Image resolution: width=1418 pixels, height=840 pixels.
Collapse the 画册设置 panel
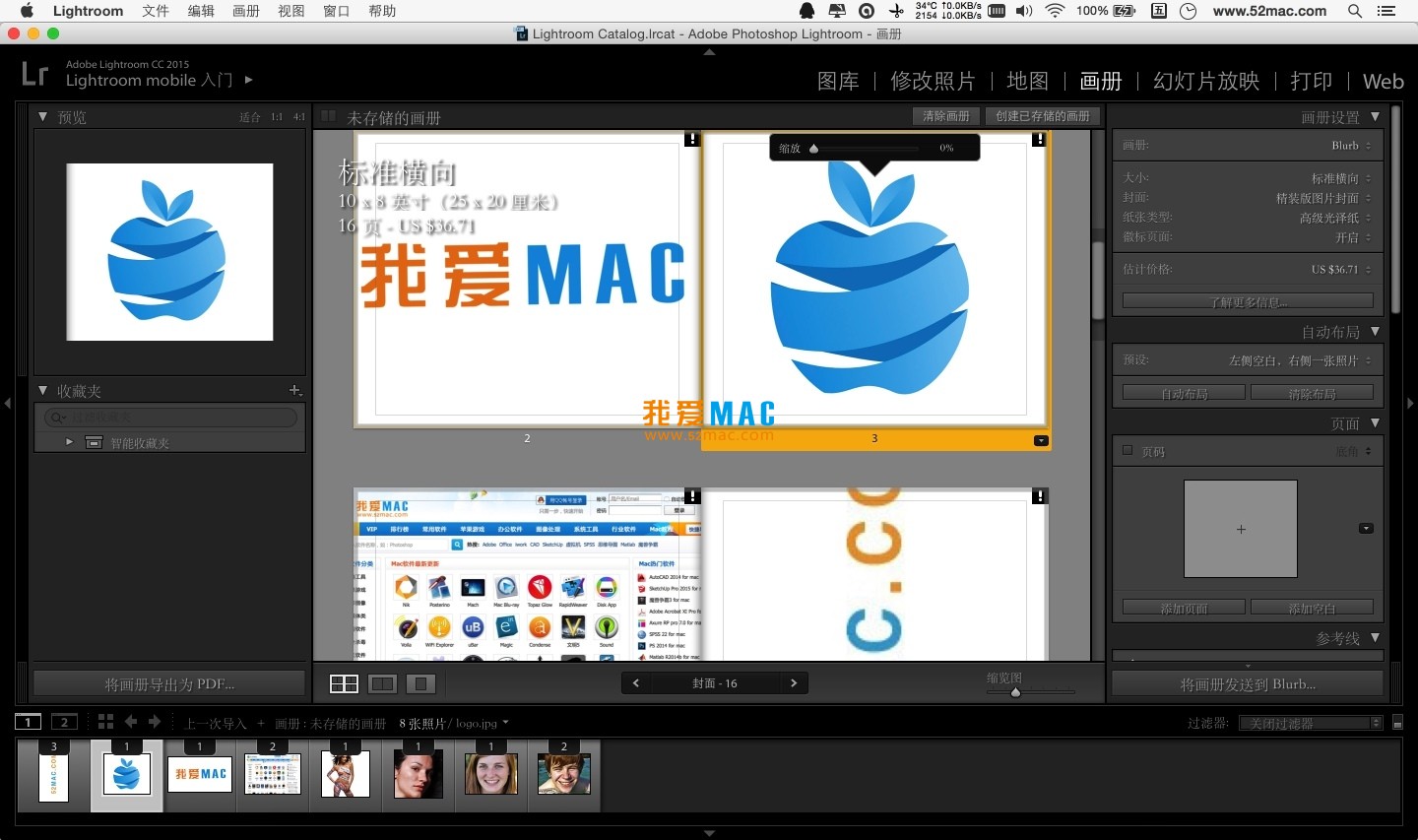pyautogui.click(x=1376, y=116)
